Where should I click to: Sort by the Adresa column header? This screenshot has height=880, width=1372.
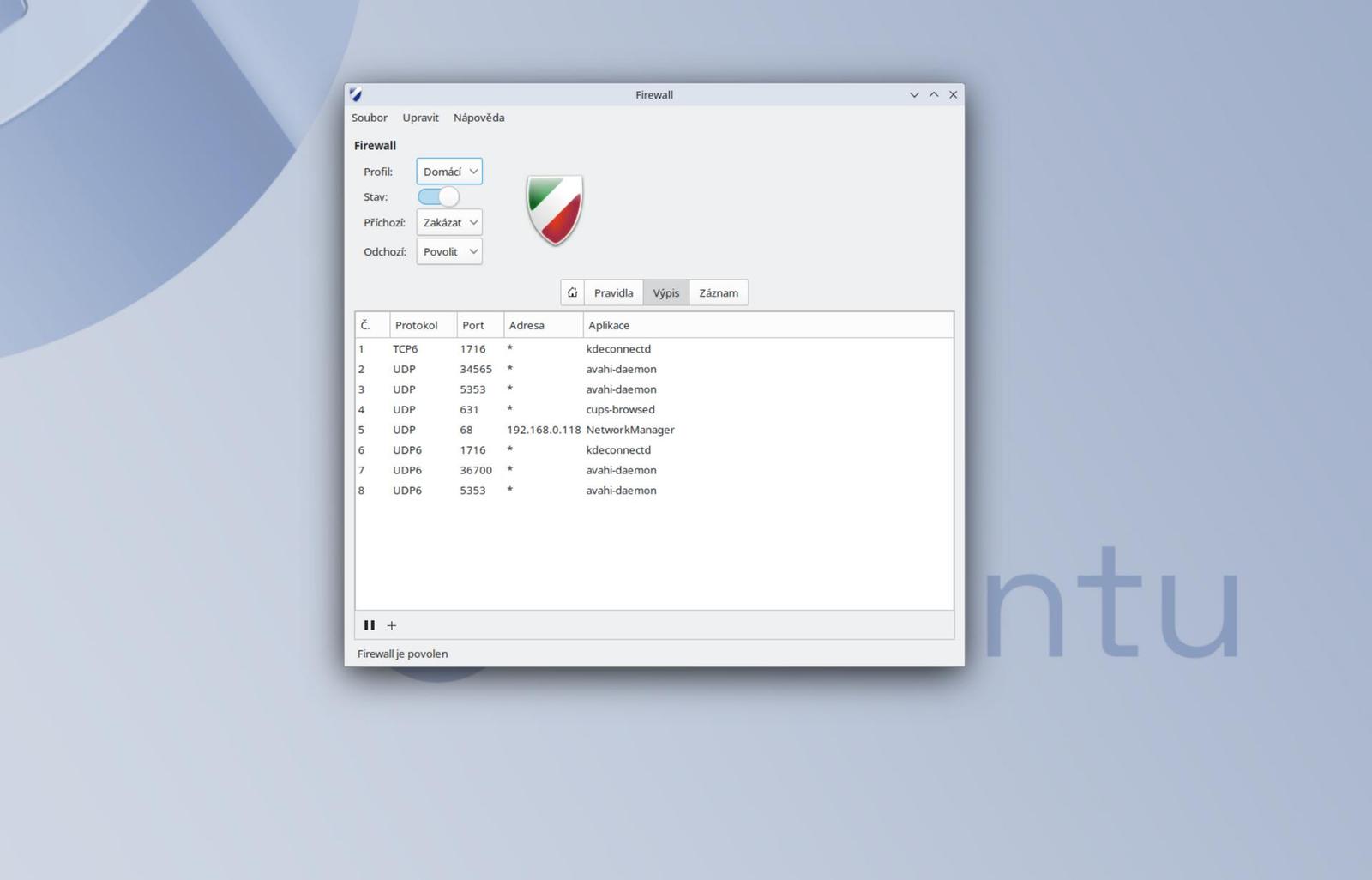[x=544, y=325]
